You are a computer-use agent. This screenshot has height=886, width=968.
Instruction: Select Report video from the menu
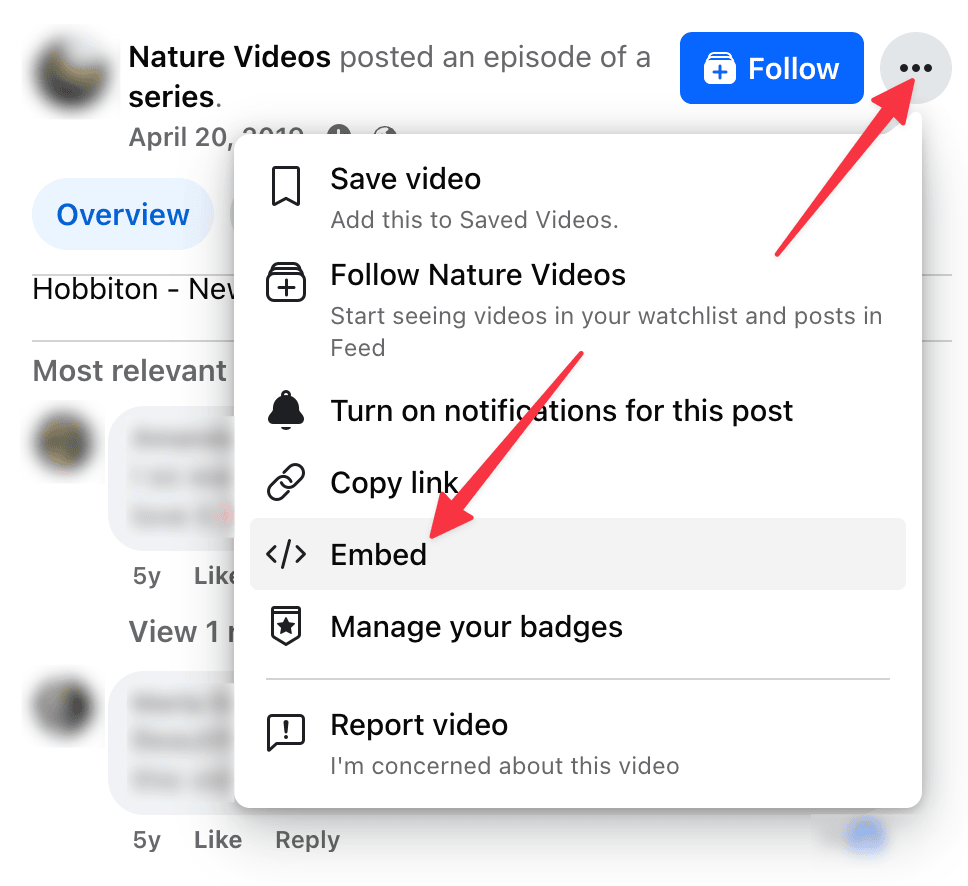pyautogui.click(x=578, y=744)
